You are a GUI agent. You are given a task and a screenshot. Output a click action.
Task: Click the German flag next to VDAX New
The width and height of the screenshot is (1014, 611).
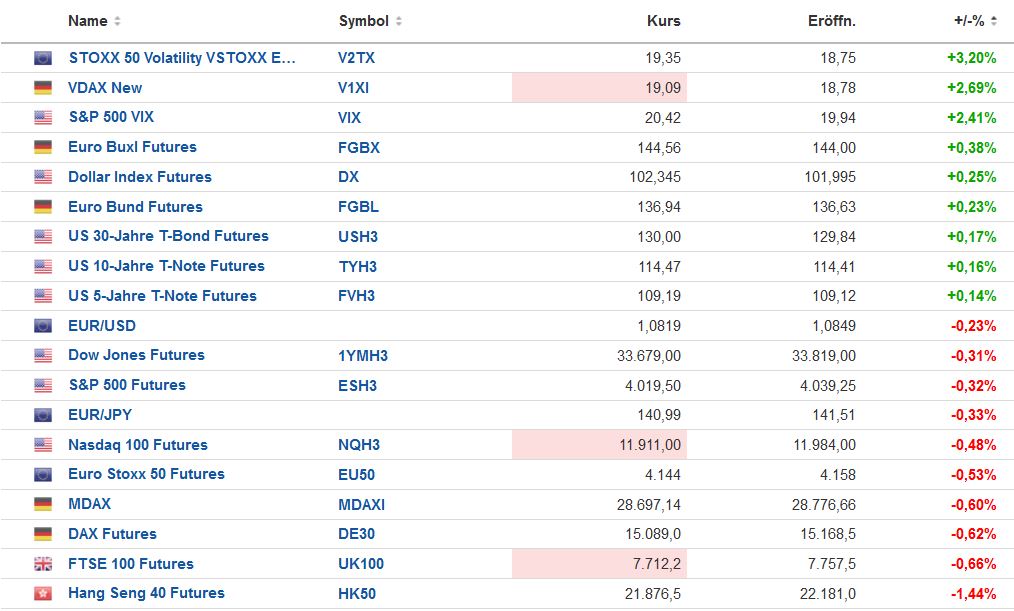42,88
